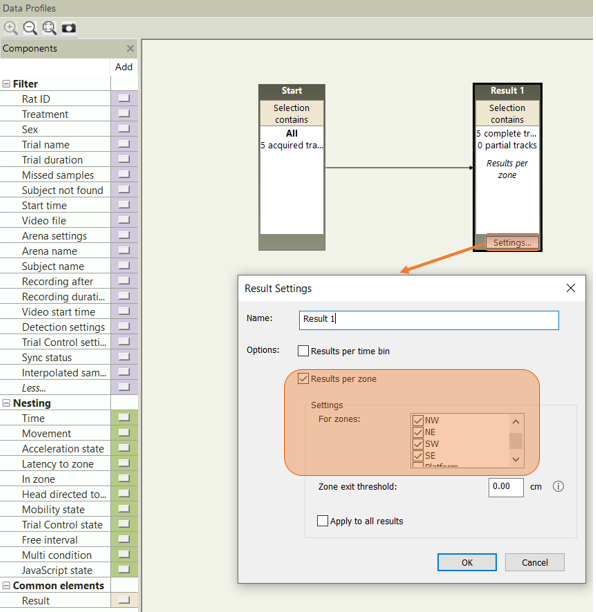Add the Detection settings filter
This screenshot has width=596, height=612.
(x=124, y=327)
